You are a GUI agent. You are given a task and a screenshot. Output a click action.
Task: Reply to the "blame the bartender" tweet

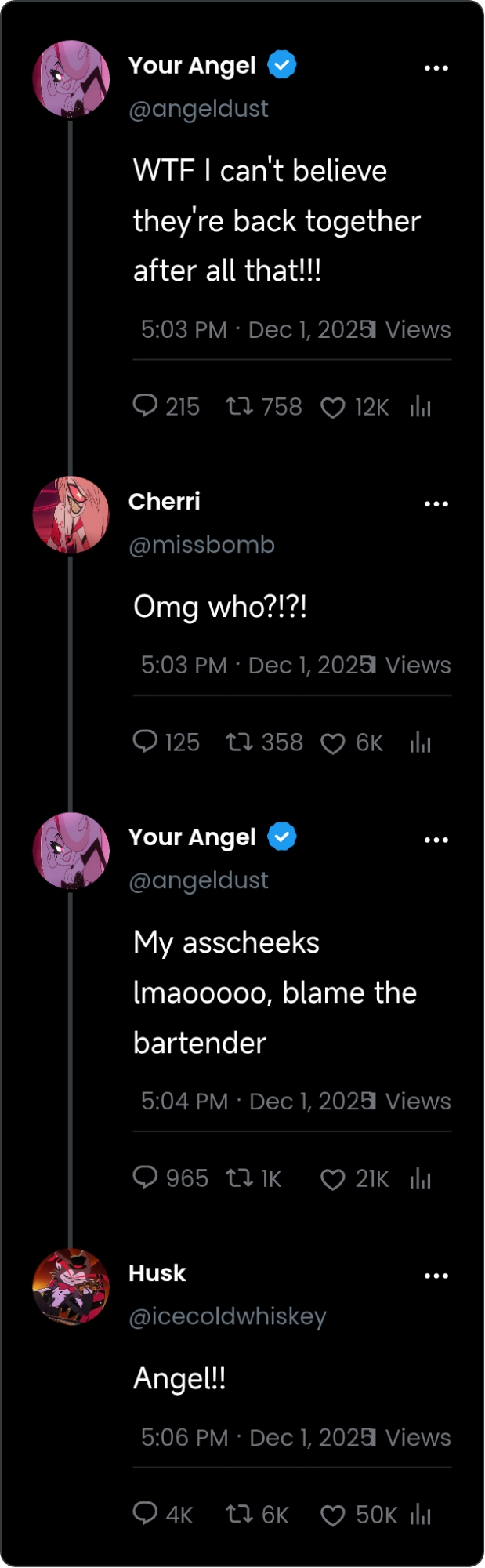(x=145, y=1177)
